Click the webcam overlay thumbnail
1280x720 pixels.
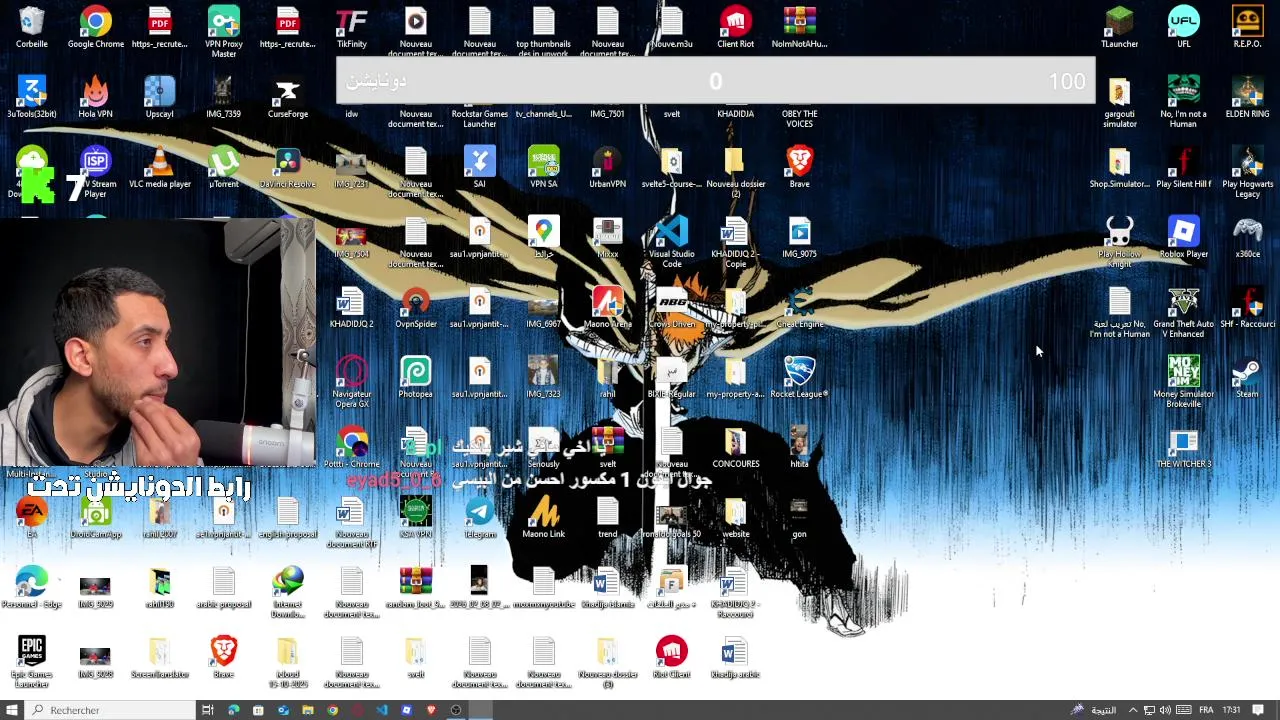pyautogui.click(x=158, y=343)
